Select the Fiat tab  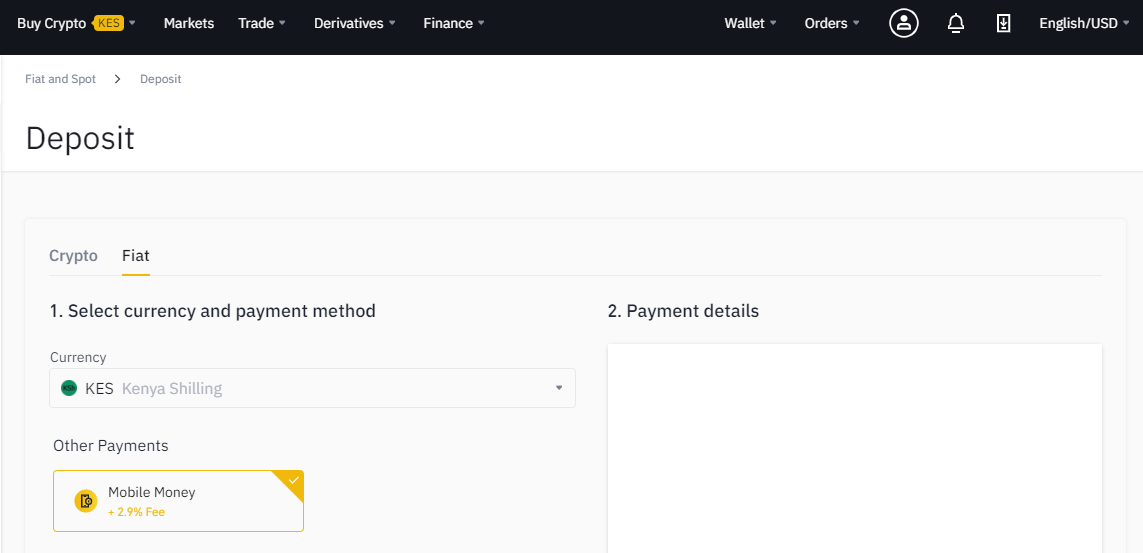[136, 256]
